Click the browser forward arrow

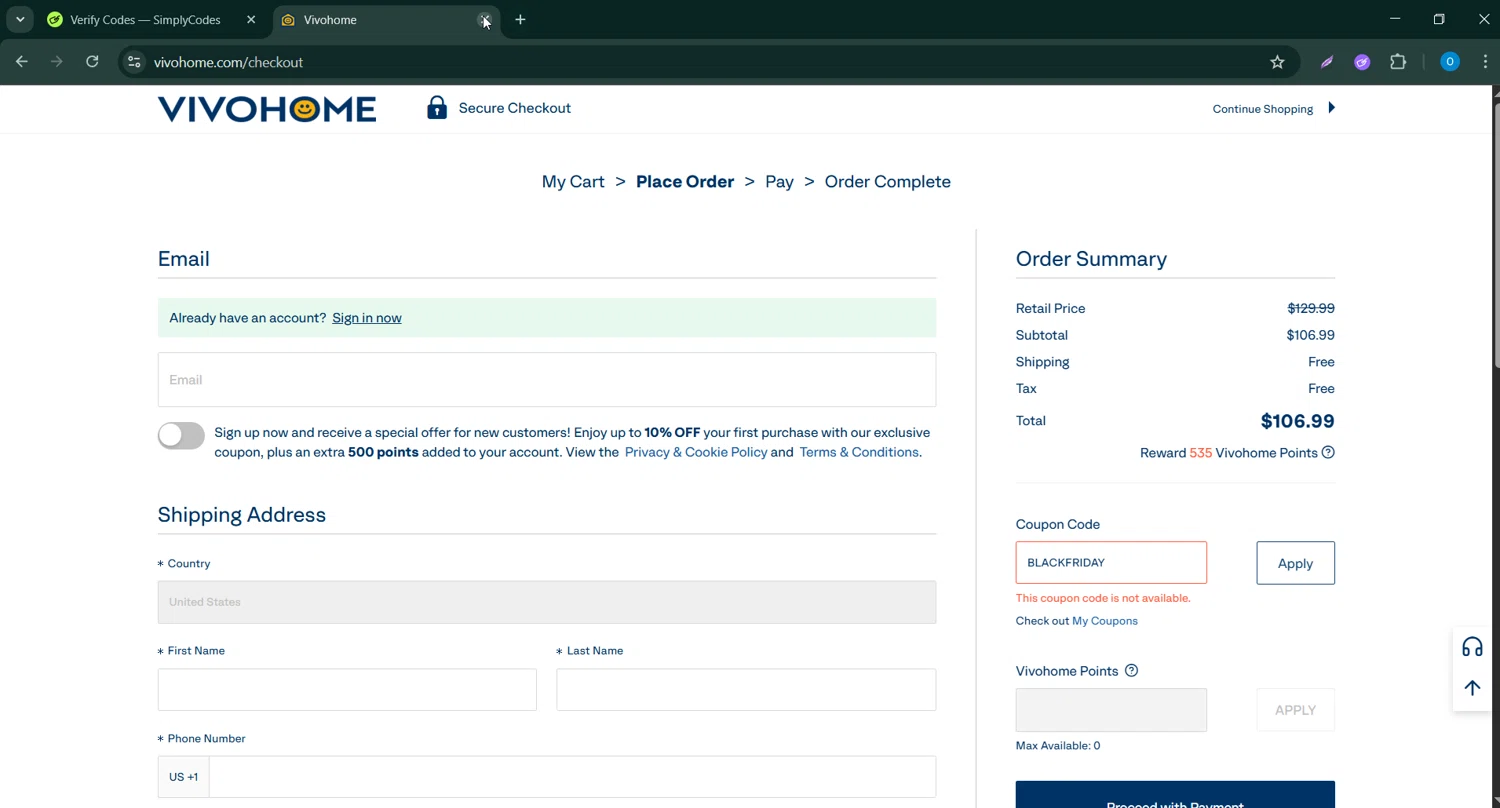pyautogui.click(x=57, y=62)
